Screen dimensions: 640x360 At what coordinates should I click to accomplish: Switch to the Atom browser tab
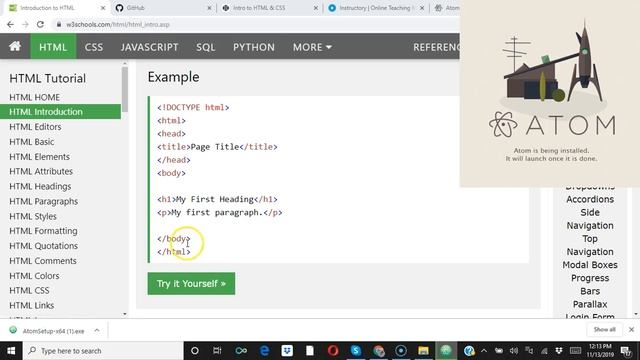pyautogui.click(x=447, y=8)
